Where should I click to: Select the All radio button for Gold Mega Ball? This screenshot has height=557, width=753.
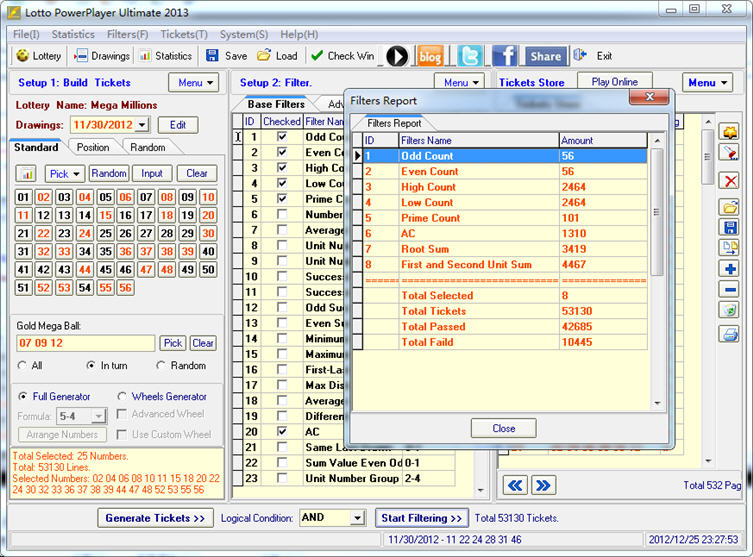22,365
